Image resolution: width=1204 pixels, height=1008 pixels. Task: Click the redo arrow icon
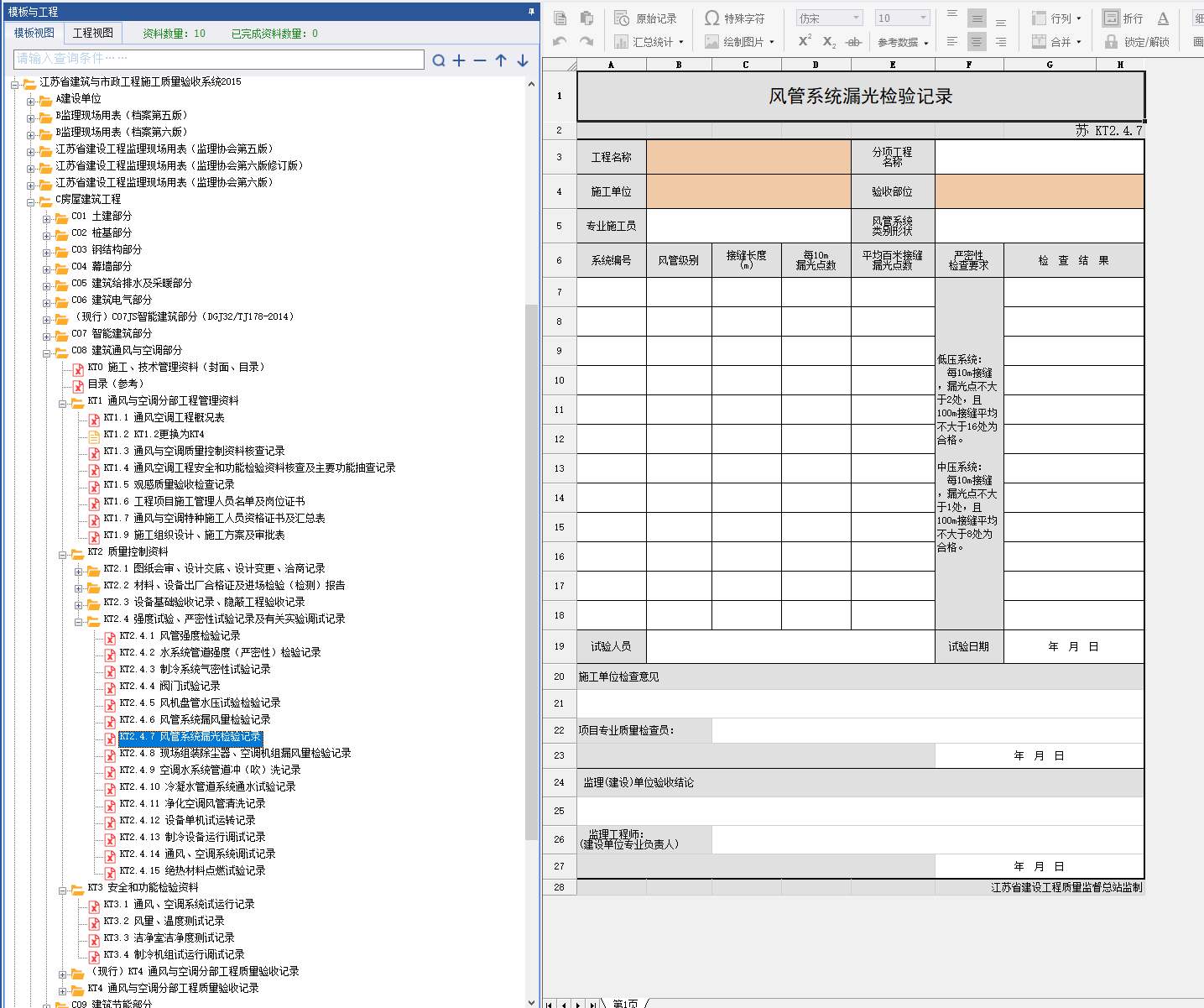pos(586,41)
